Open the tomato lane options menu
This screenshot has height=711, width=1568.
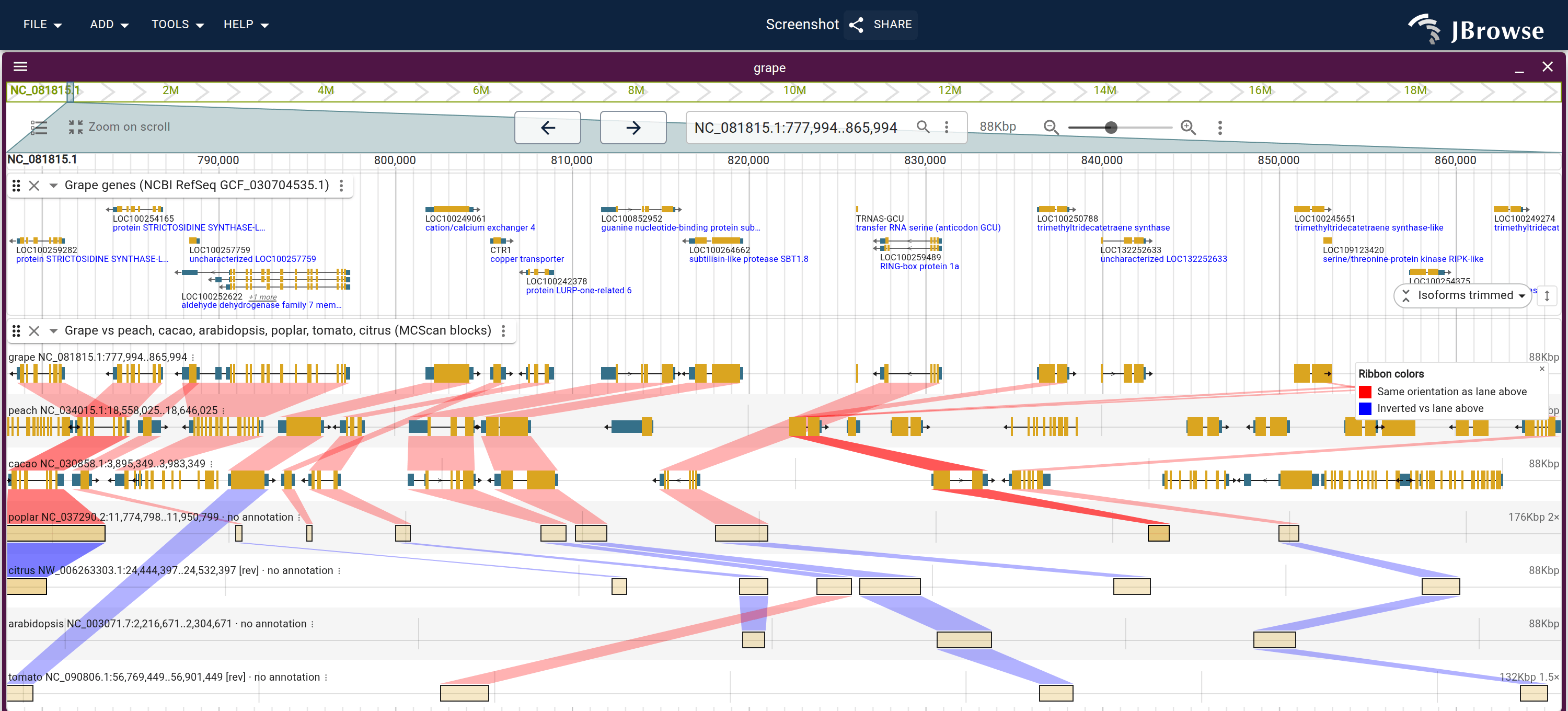(x=326, y=678)
